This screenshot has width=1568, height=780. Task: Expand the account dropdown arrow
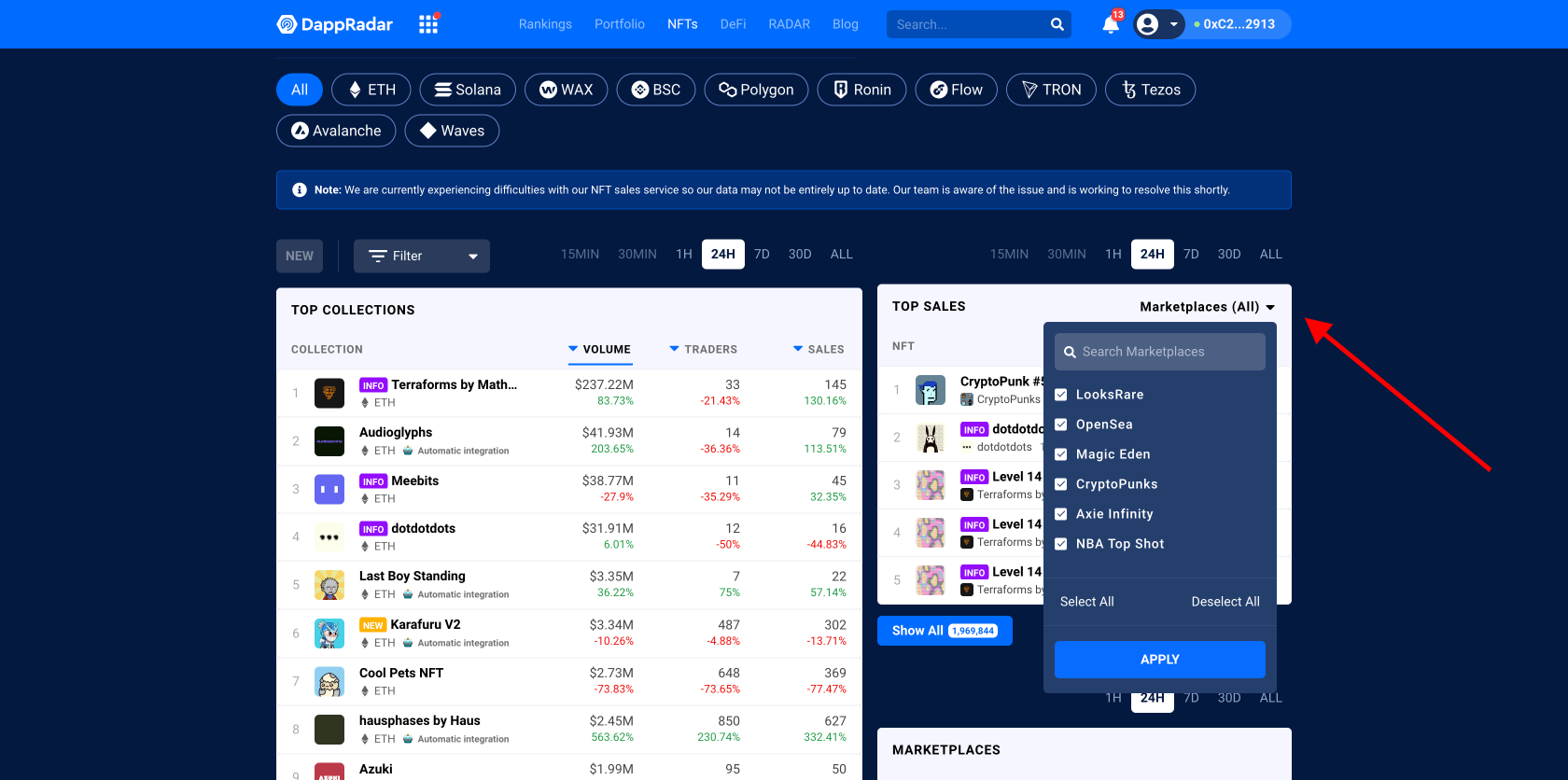pos(1174,24)
